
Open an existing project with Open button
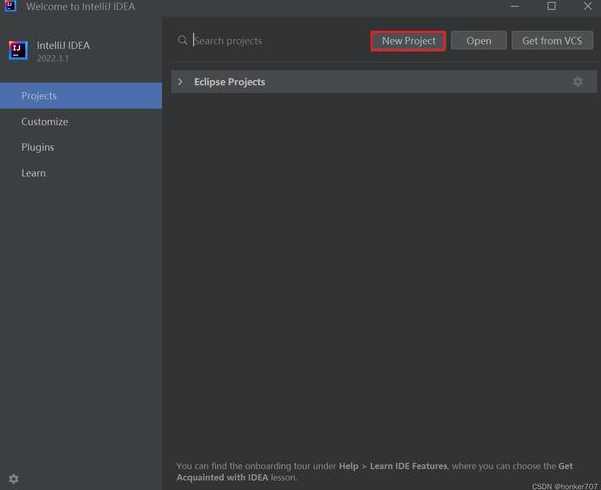click(x=478, y=41)
